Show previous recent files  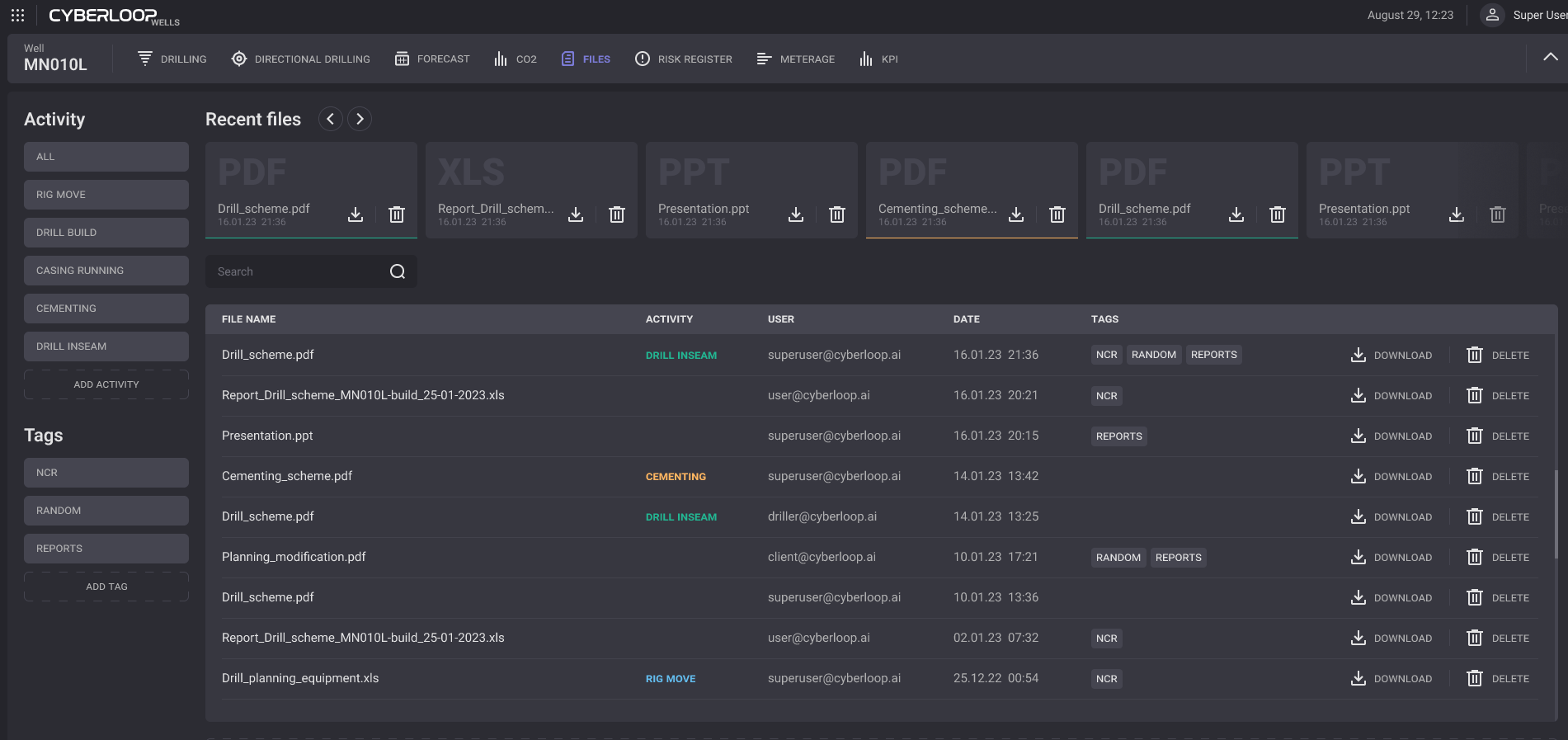pos(330,119)
